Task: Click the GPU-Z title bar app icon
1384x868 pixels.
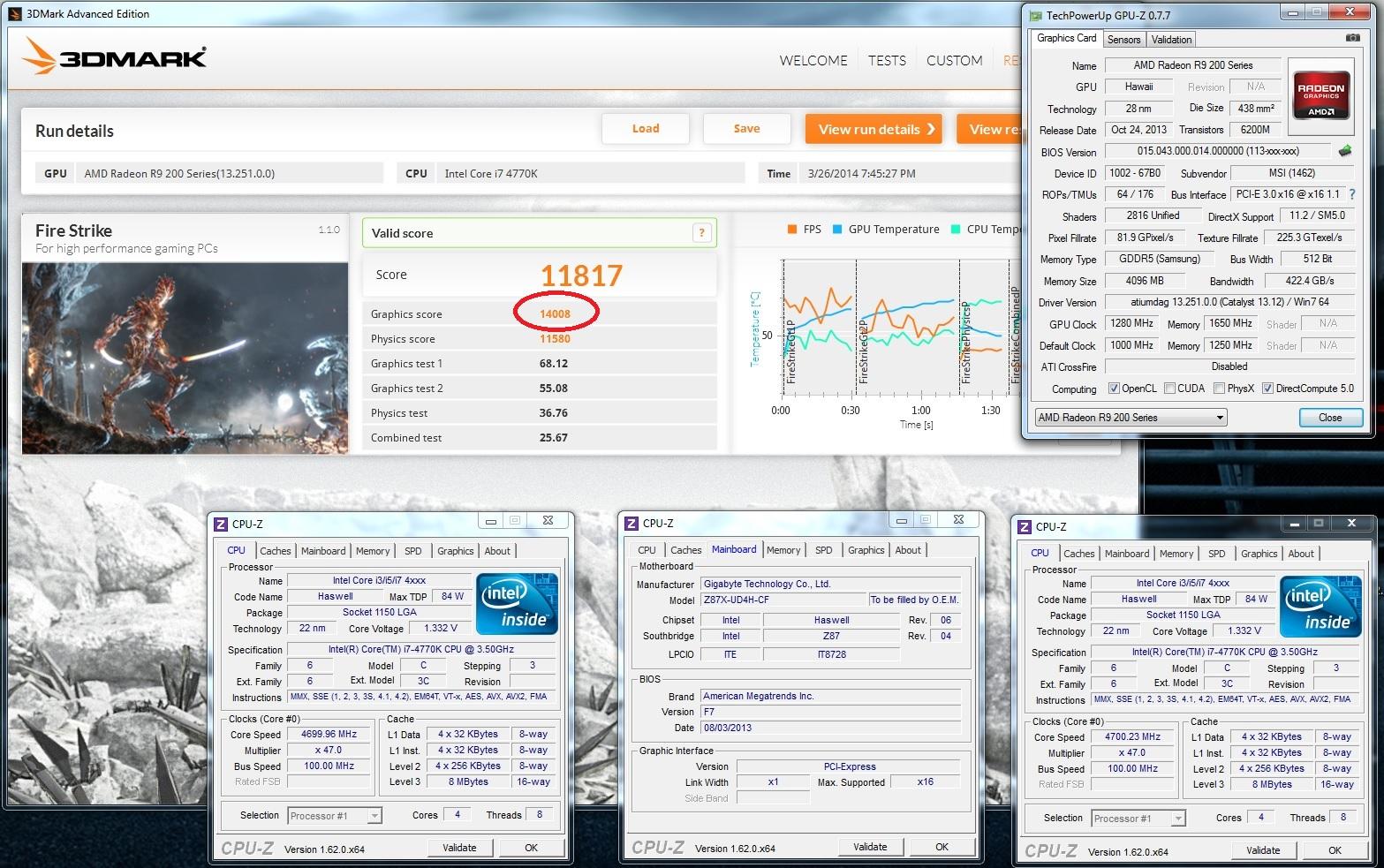Action: 1035,14
